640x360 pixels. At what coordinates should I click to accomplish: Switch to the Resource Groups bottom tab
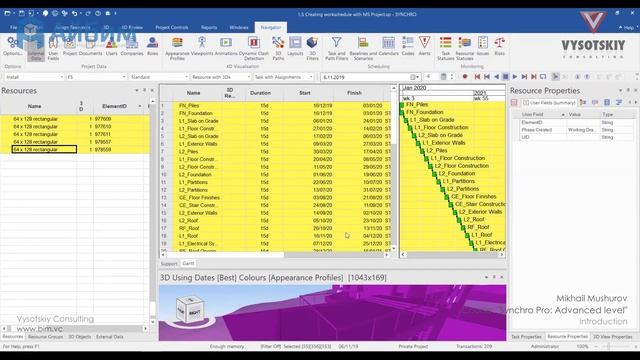coord(45,337)
